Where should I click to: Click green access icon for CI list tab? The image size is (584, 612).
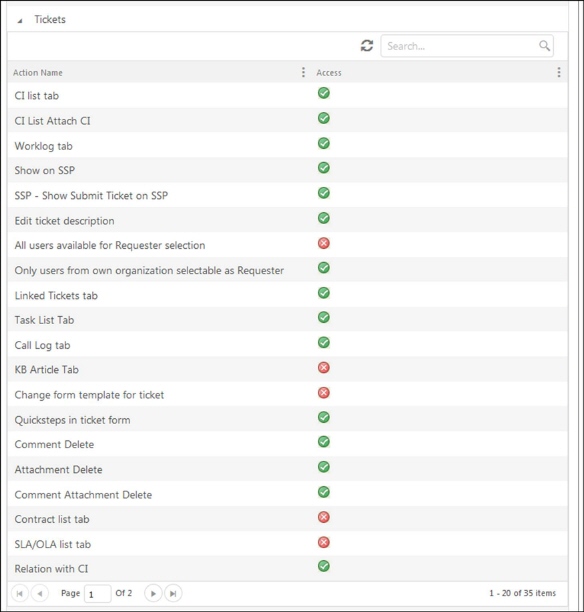tap(324, 93)
